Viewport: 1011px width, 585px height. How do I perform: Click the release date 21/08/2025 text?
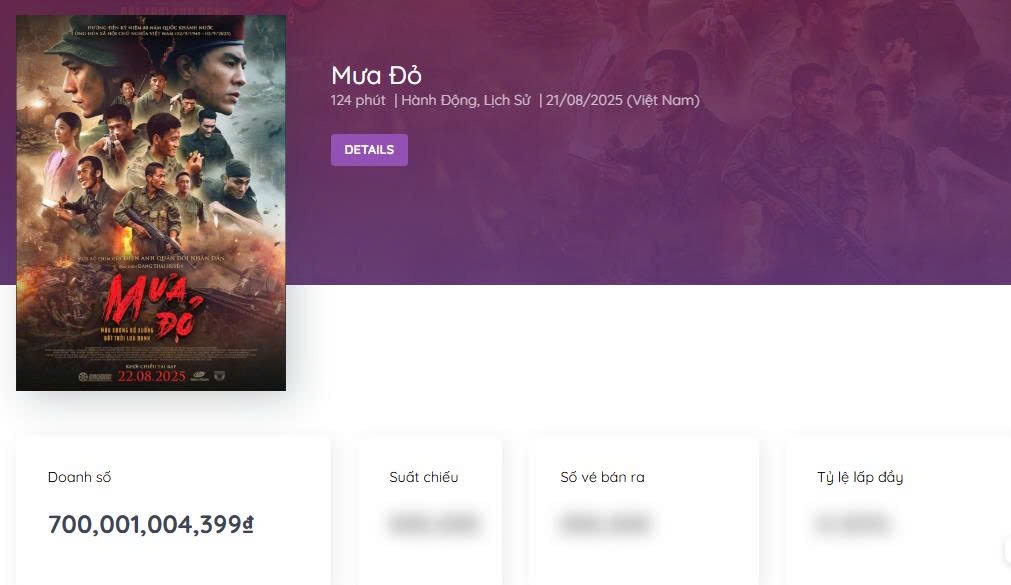pyautogui.click(x=586, y=100)
